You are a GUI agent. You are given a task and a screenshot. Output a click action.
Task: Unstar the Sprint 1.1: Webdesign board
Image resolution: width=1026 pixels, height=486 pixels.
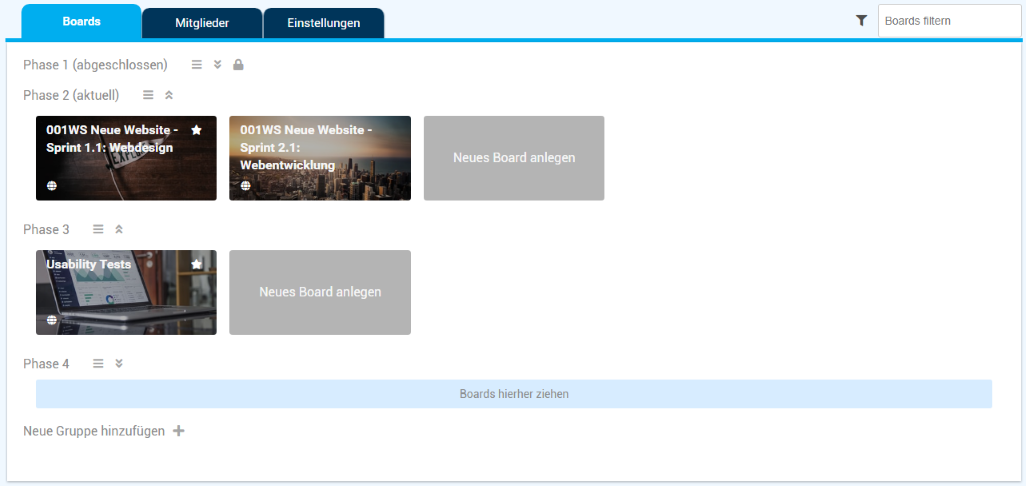point(196,130)
